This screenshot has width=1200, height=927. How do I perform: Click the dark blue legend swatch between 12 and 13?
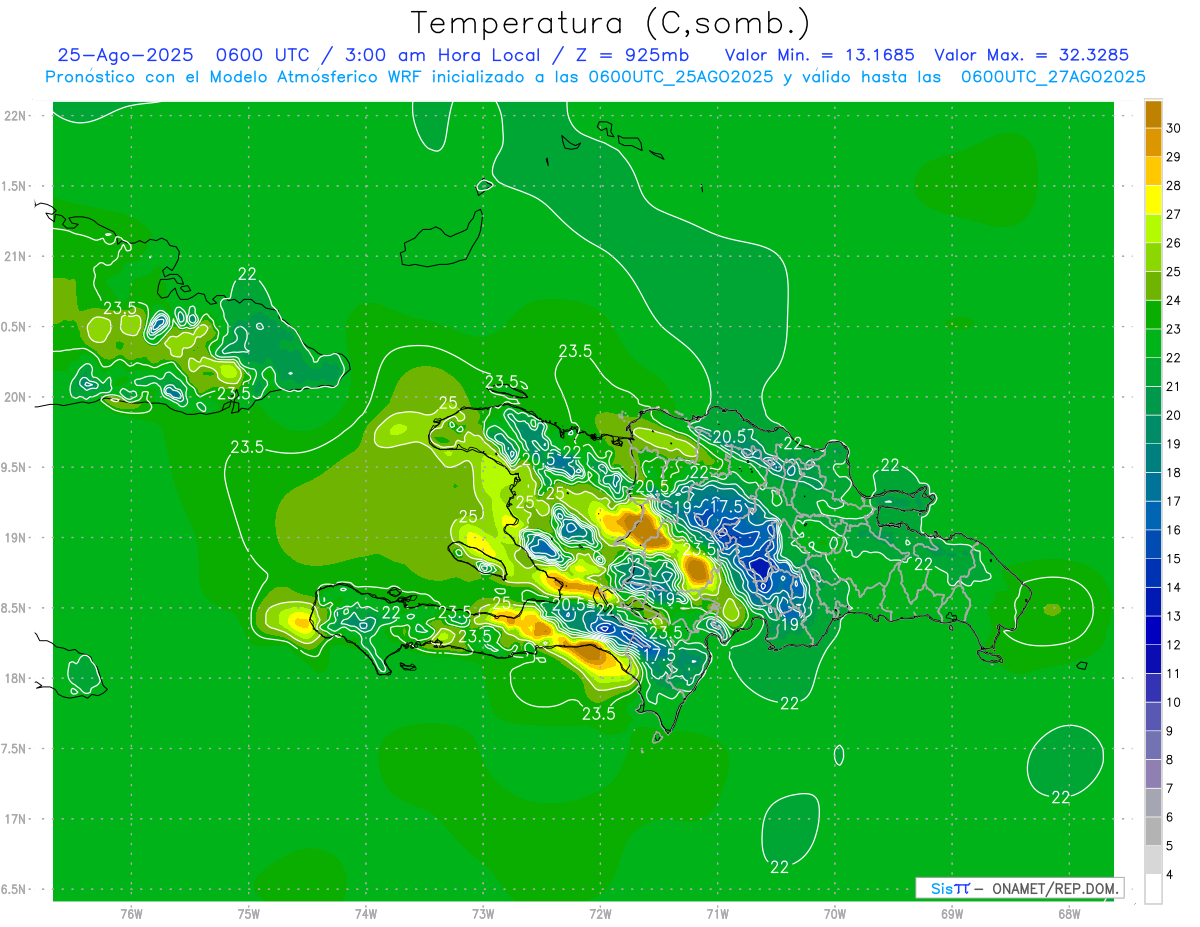pos(1153,631)
